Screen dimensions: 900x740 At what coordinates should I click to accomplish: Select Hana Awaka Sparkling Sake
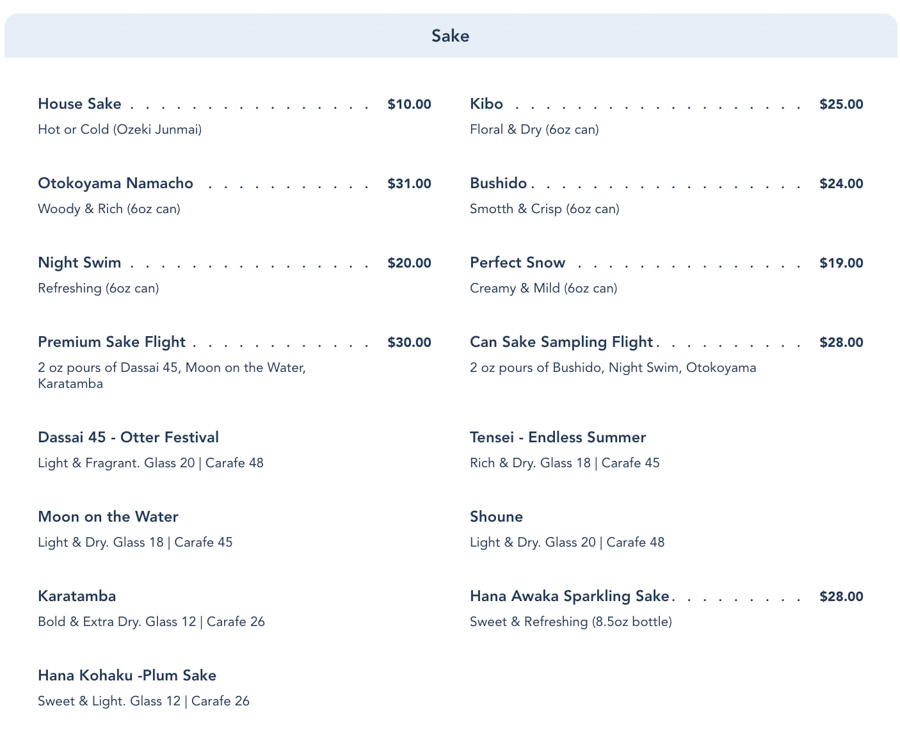[568, 596]
